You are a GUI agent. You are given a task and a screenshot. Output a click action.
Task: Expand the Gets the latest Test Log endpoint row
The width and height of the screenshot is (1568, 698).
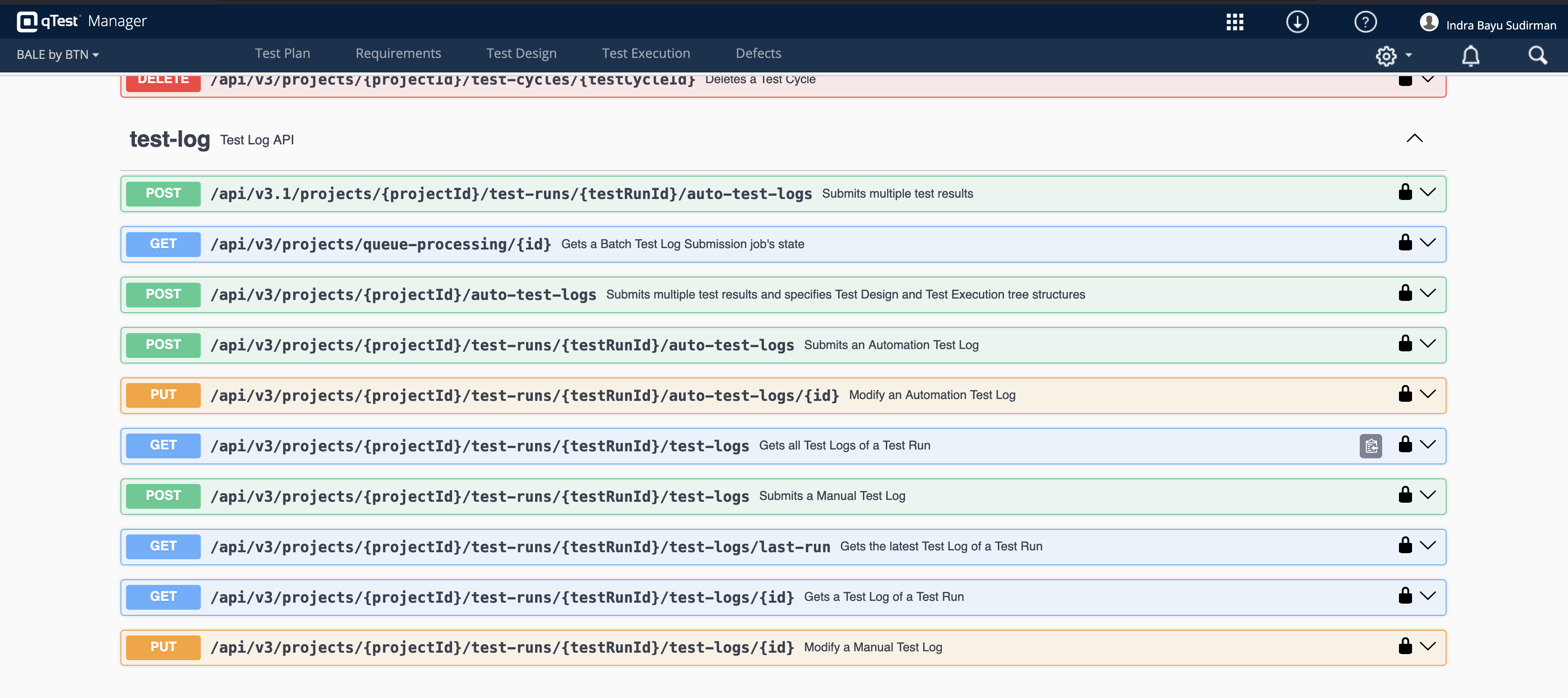coord(1428,545)
